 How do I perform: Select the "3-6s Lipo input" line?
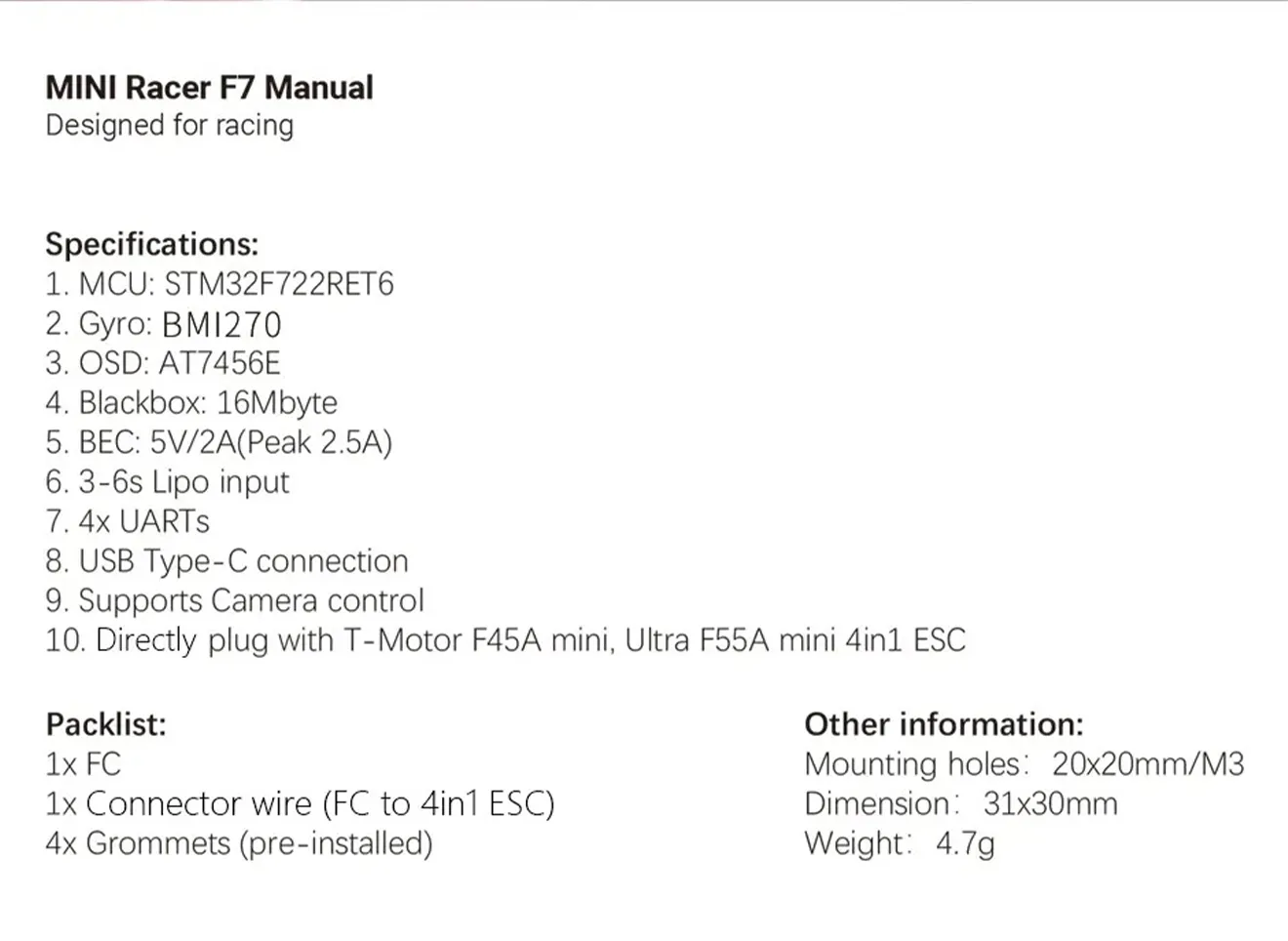167,482
